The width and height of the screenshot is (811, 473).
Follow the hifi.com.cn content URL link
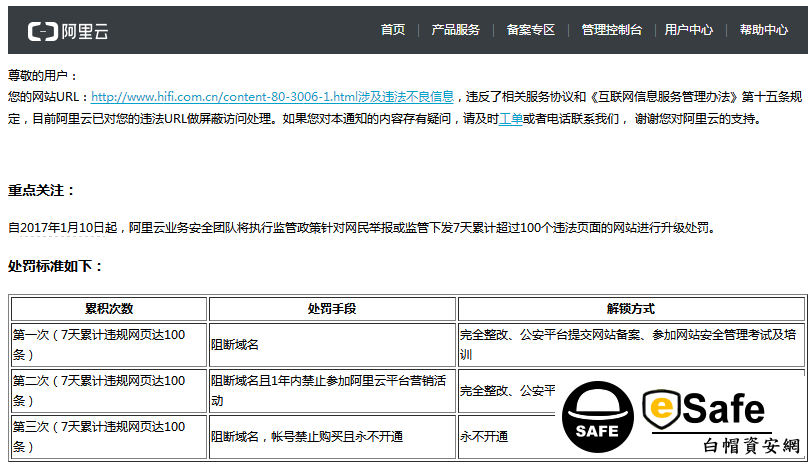[x=272, y=97]
